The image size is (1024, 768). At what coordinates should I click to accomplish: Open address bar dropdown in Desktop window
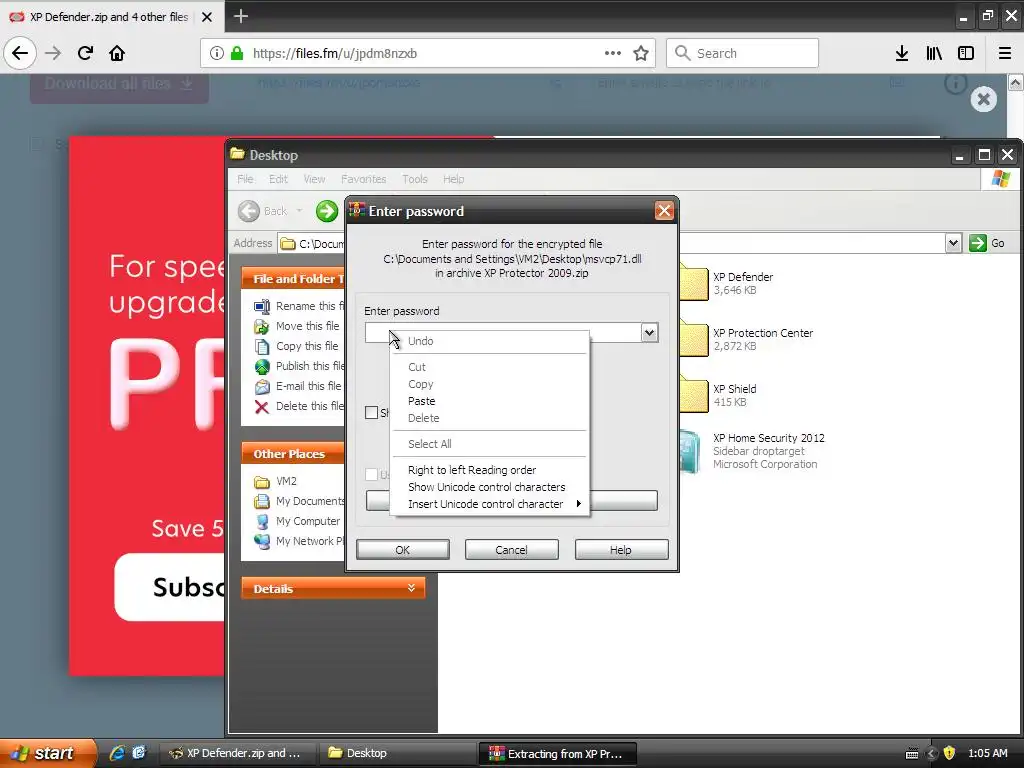953,243
